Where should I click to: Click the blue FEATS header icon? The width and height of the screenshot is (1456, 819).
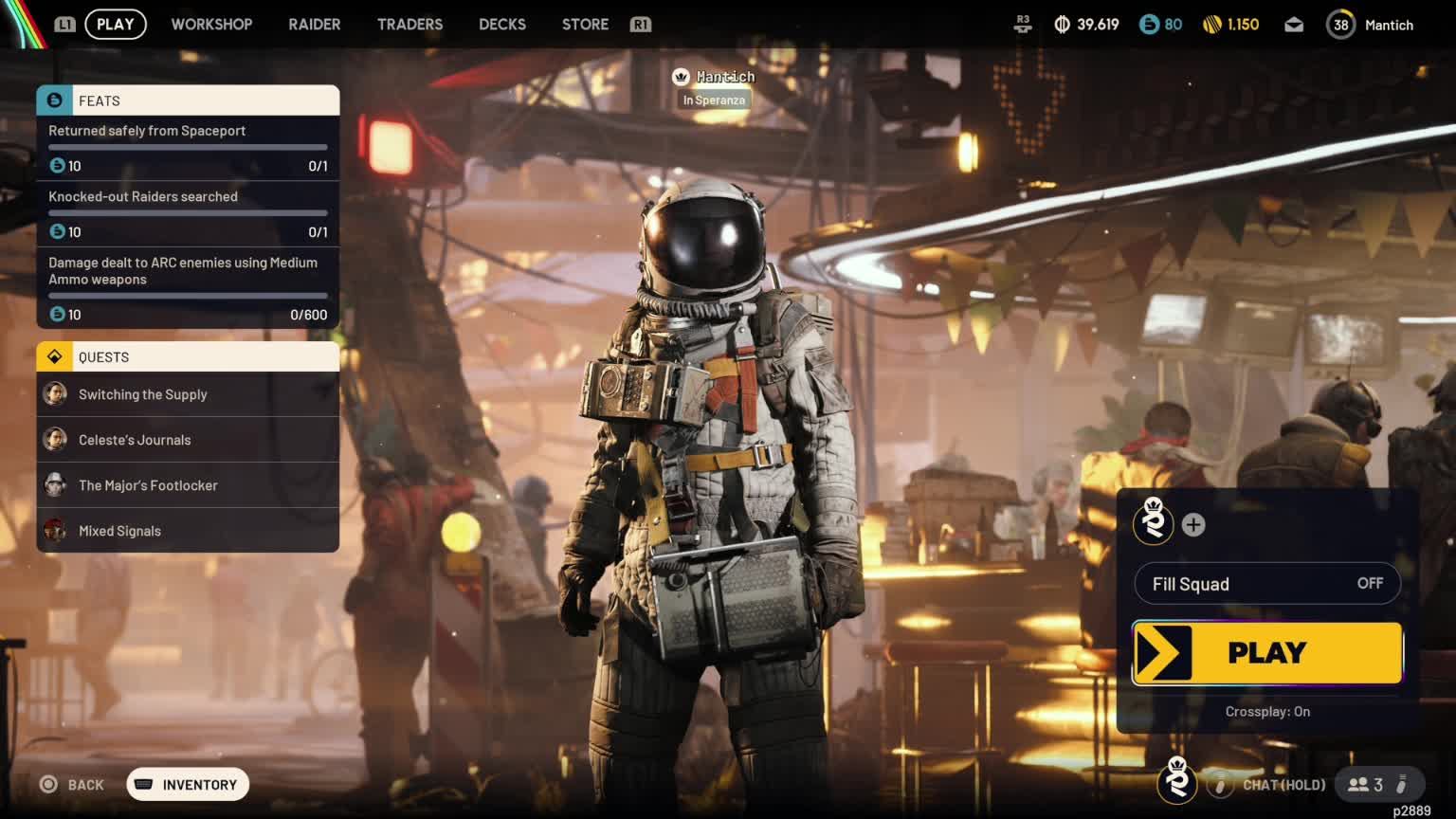coord(54,100)
